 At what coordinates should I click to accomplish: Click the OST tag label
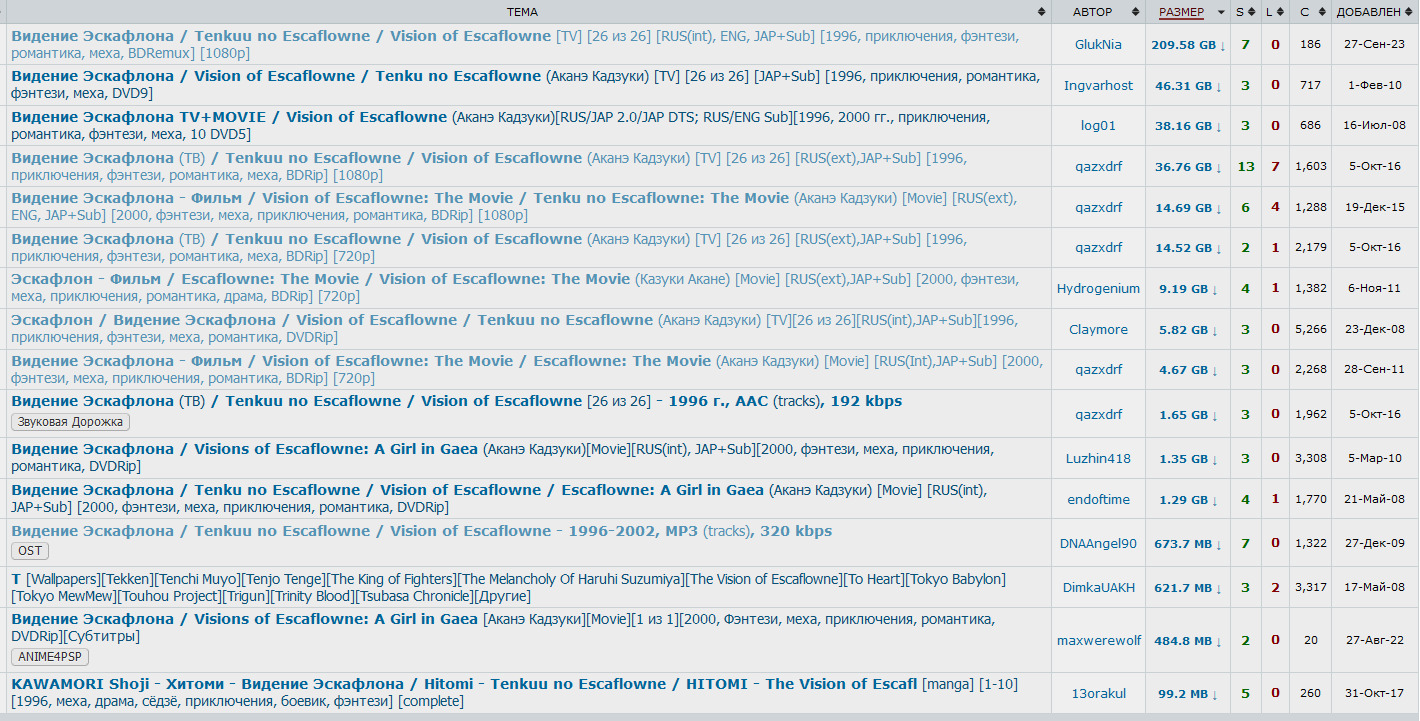(30, 551)
